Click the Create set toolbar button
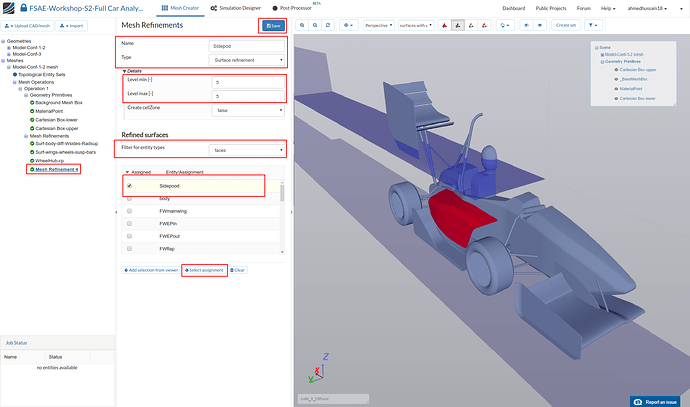Screen dimensions: 690x407 pos(566,24)
